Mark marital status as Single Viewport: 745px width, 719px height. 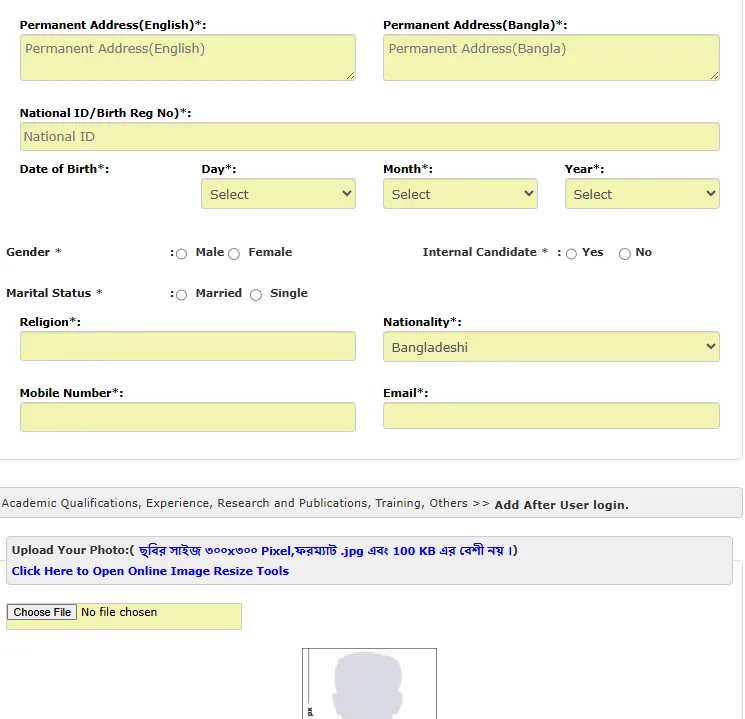click(x=256, y=295)
